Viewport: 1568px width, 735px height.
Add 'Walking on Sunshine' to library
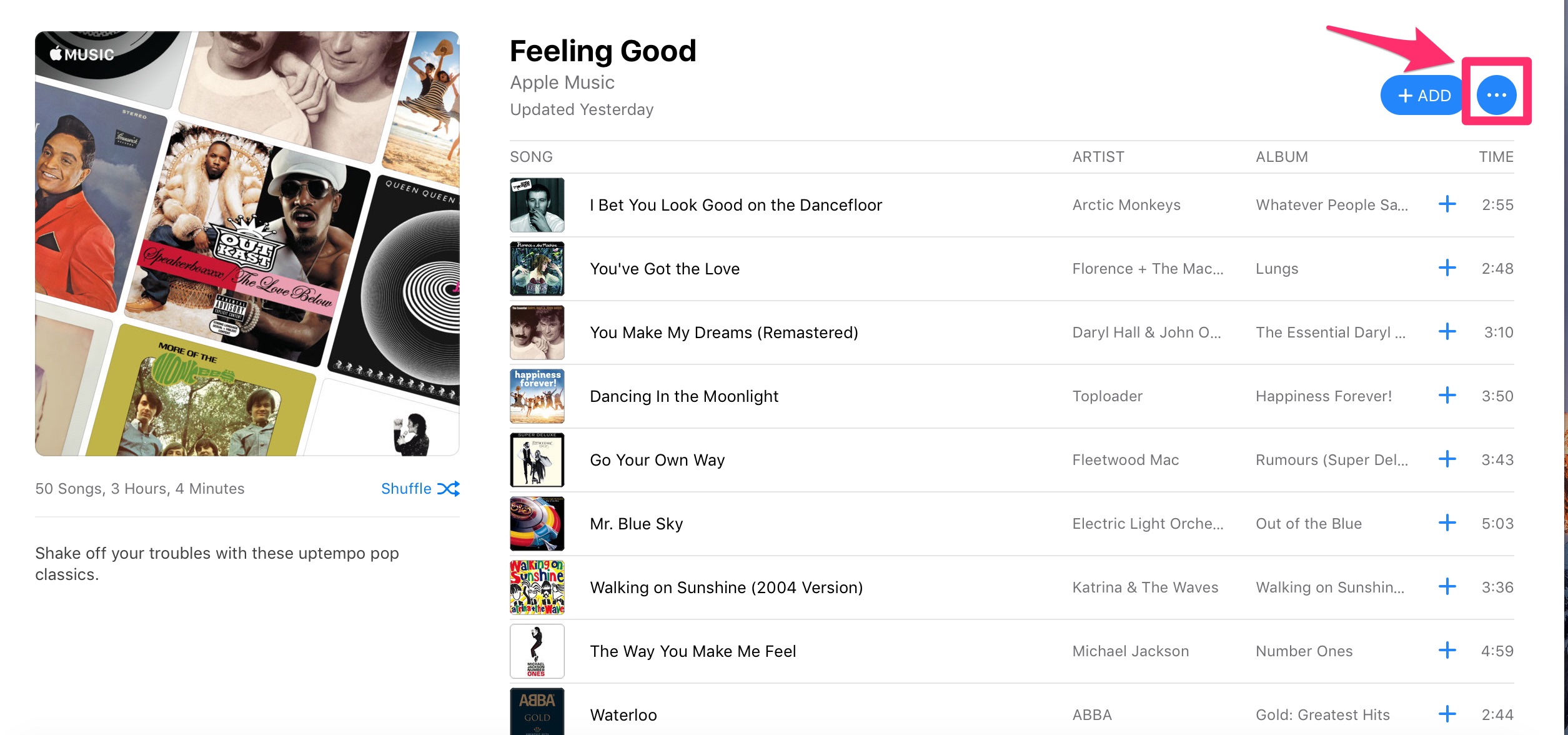pos(1447,587)
